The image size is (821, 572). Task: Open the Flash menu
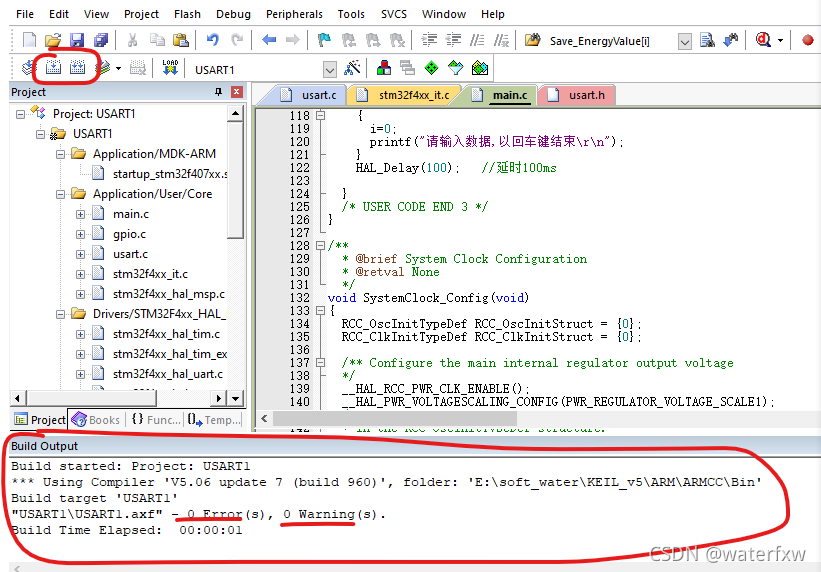187,14
